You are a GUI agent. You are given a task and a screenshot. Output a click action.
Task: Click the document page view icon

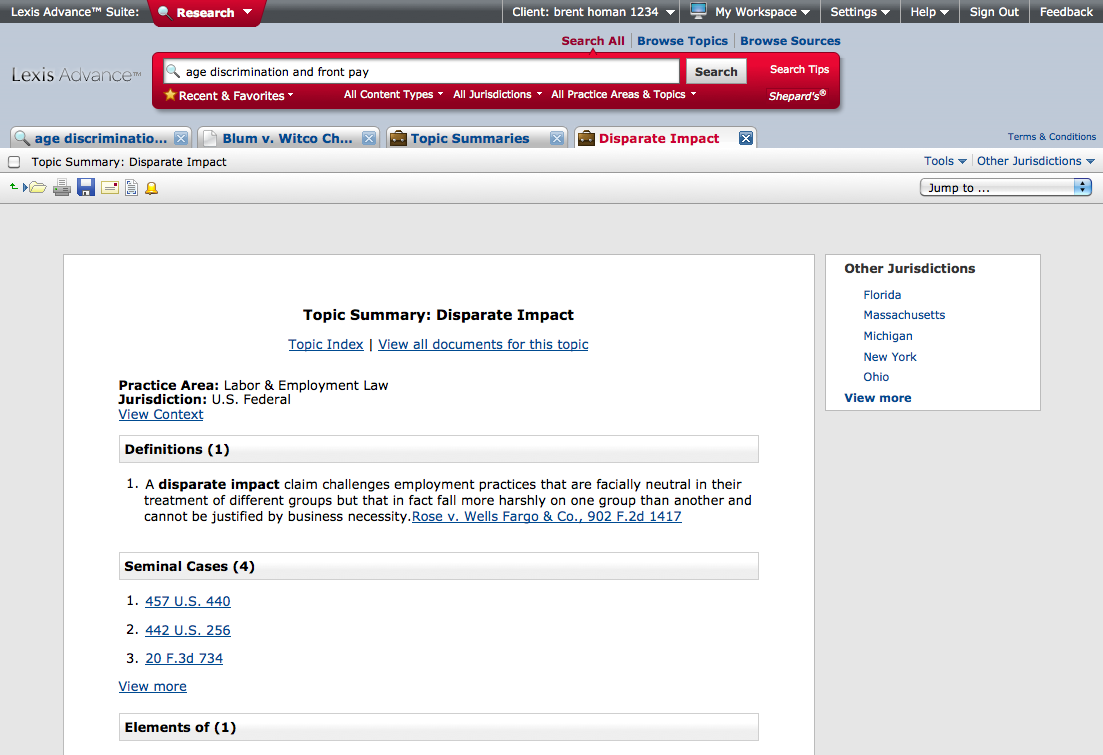point(132,187)
